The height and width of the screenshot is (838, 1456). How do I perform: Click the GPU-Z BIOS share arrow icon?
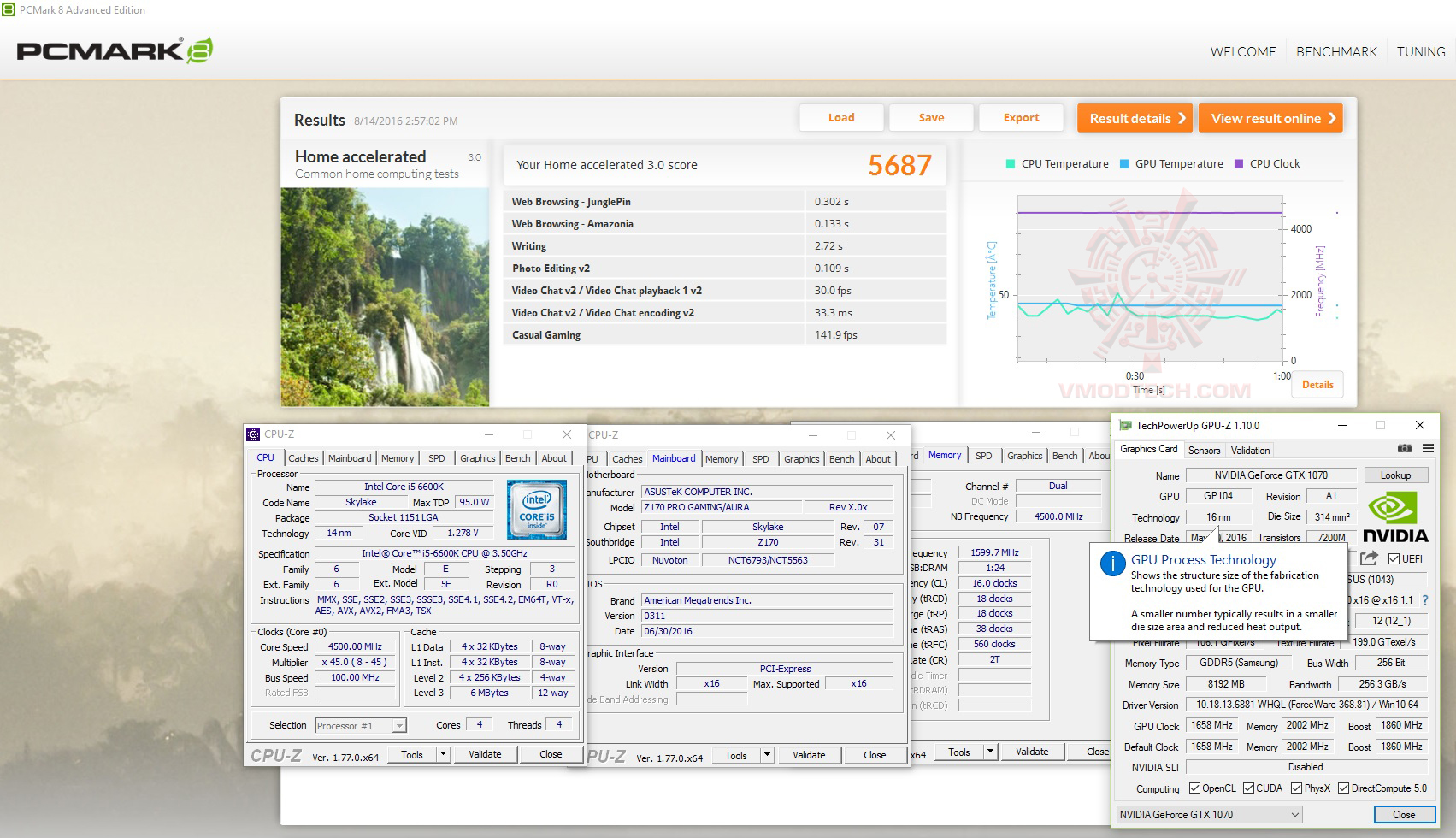coord(1369,558)
